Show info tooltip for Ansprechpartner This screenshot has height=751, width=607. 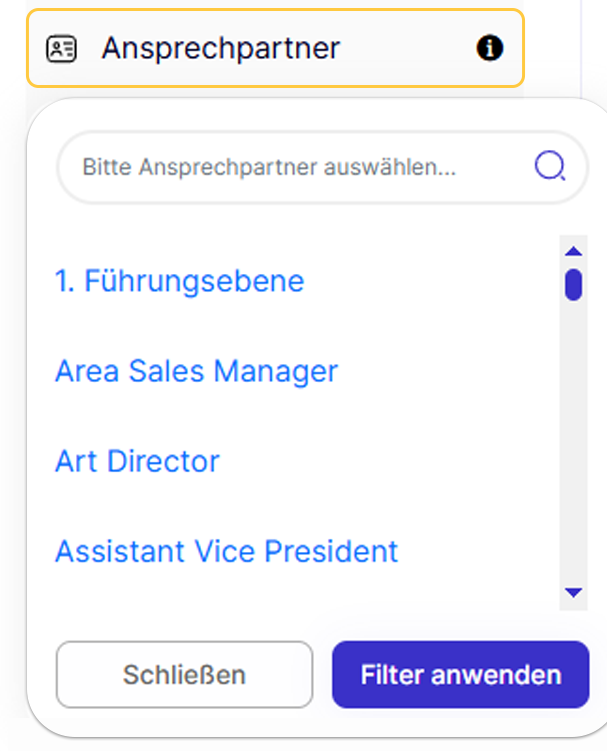(489, 48)
